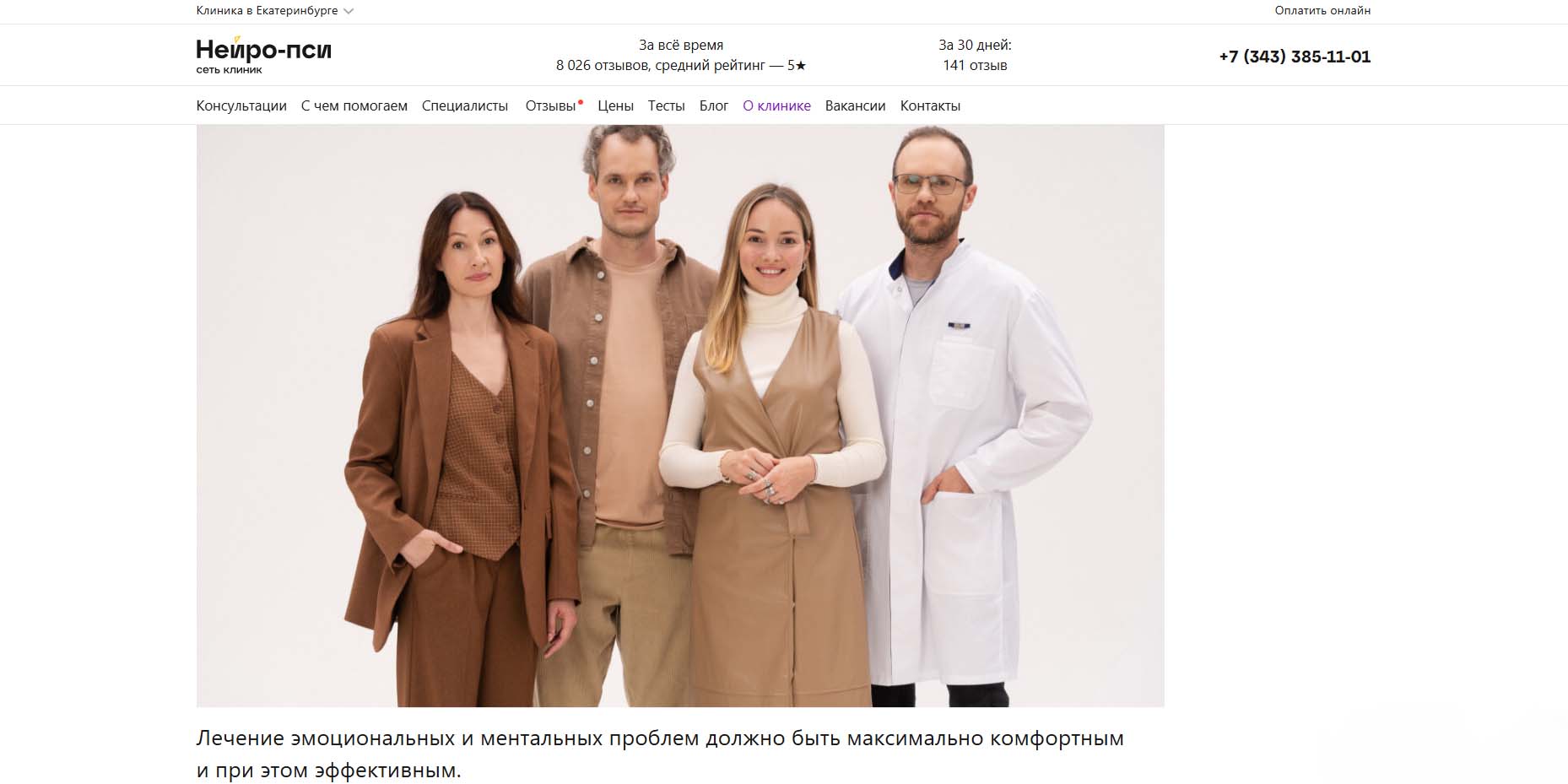
Task: Open the Блог section
Action: (x=714, y=105)
